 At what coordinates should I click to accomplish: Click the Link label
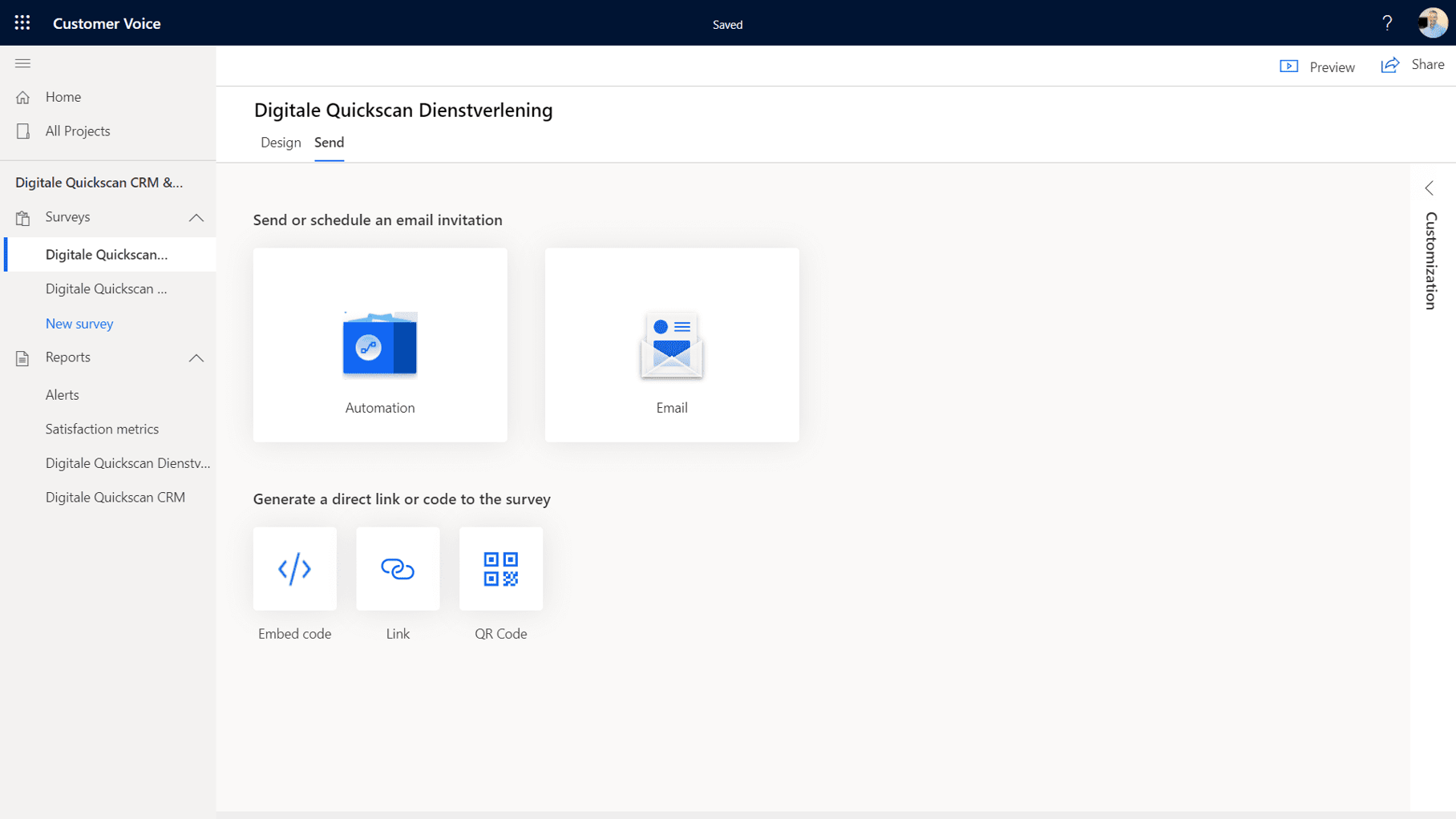398,634
